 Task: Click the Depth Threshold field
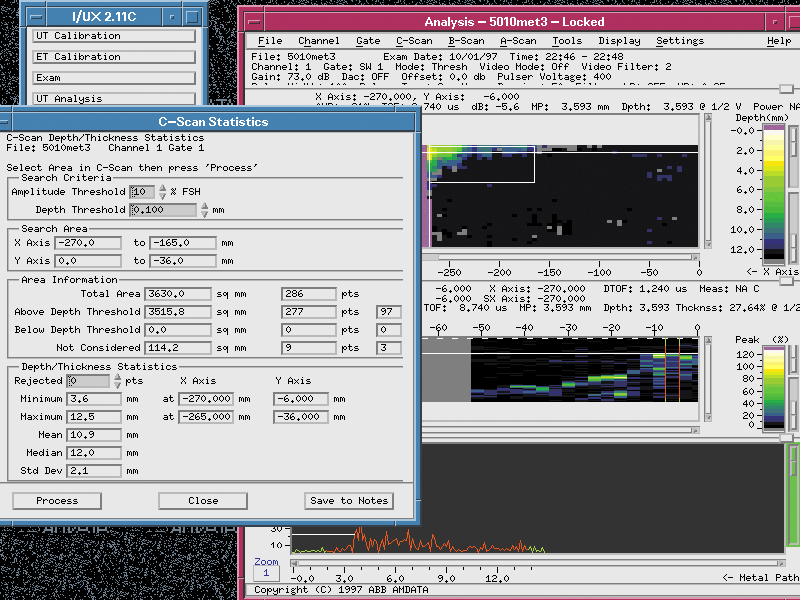(163, 210)
